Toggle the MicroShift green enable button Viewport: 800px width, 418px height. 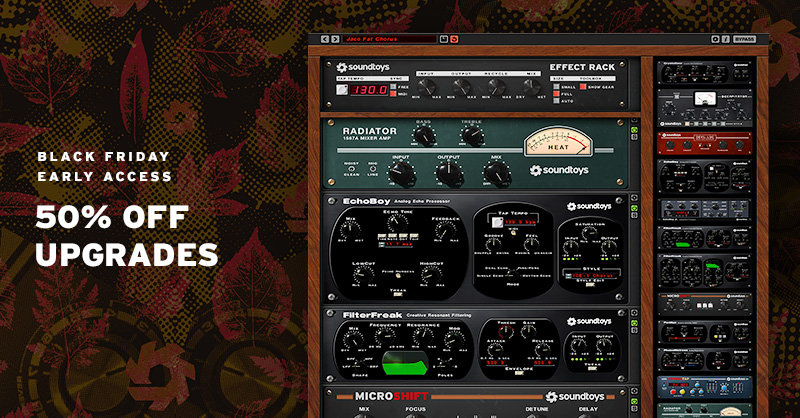635,402
